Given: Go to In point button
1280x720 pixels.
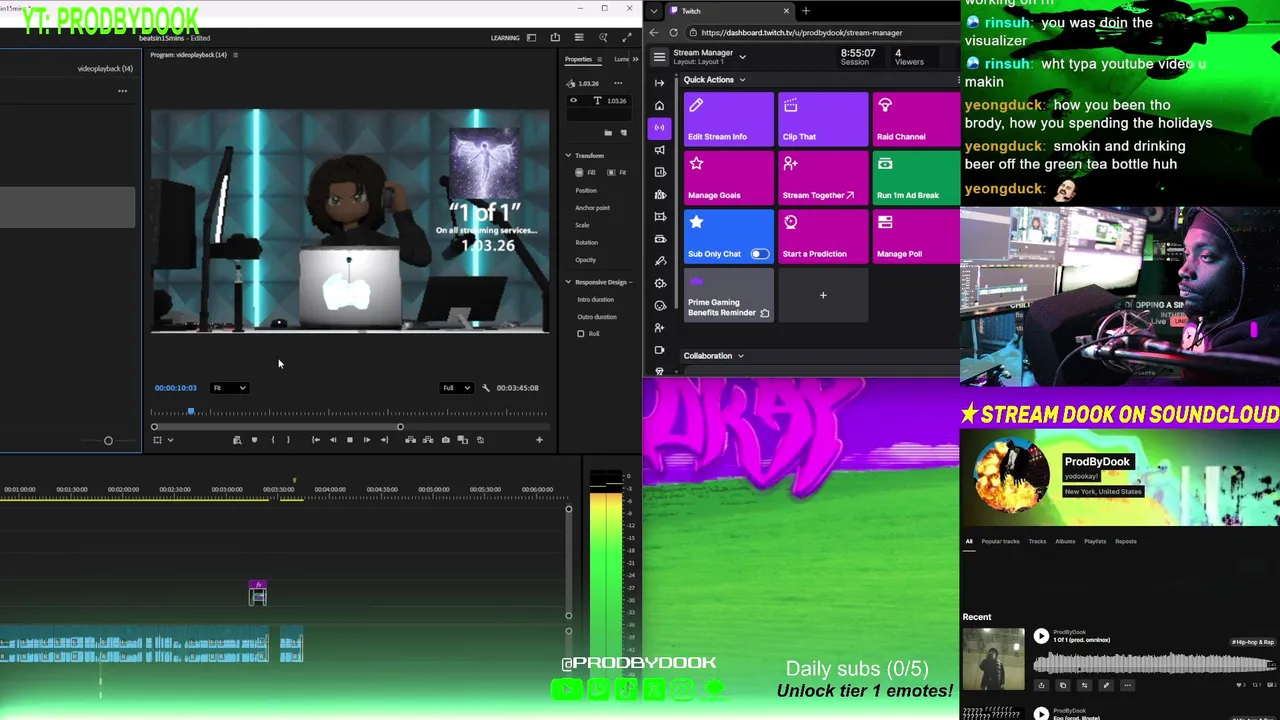Looking at the screenshot, I should click(316, 440).
